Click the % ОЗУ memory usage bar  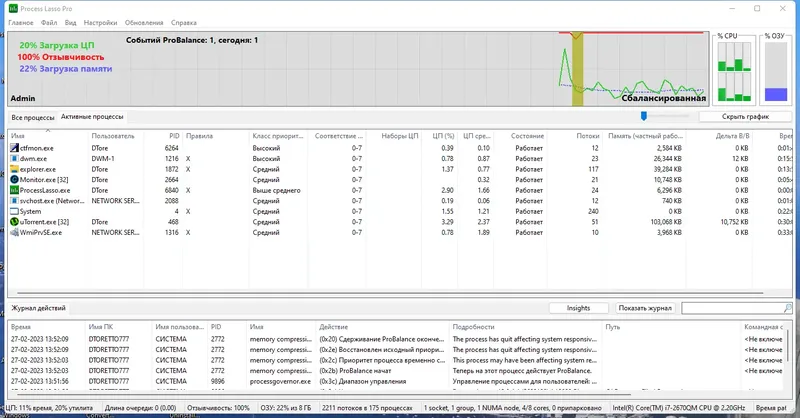[x=776, y=72]
